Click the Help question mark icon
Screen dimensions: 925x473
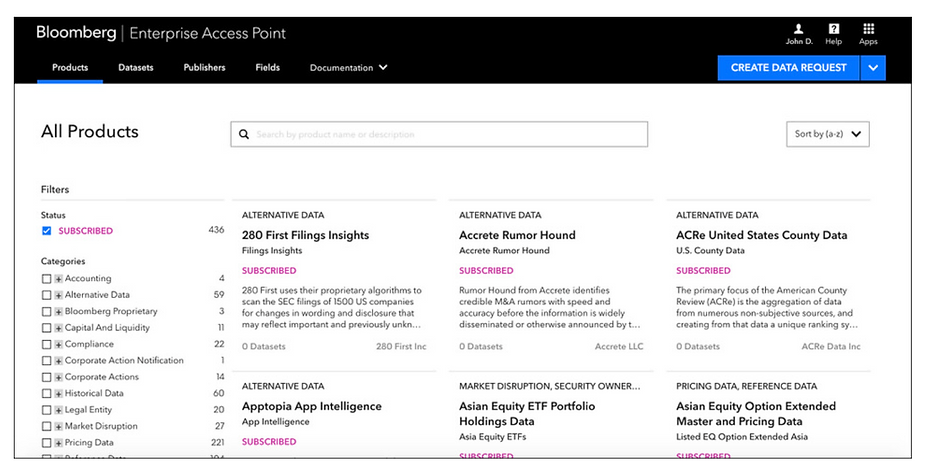pos(833,29)
